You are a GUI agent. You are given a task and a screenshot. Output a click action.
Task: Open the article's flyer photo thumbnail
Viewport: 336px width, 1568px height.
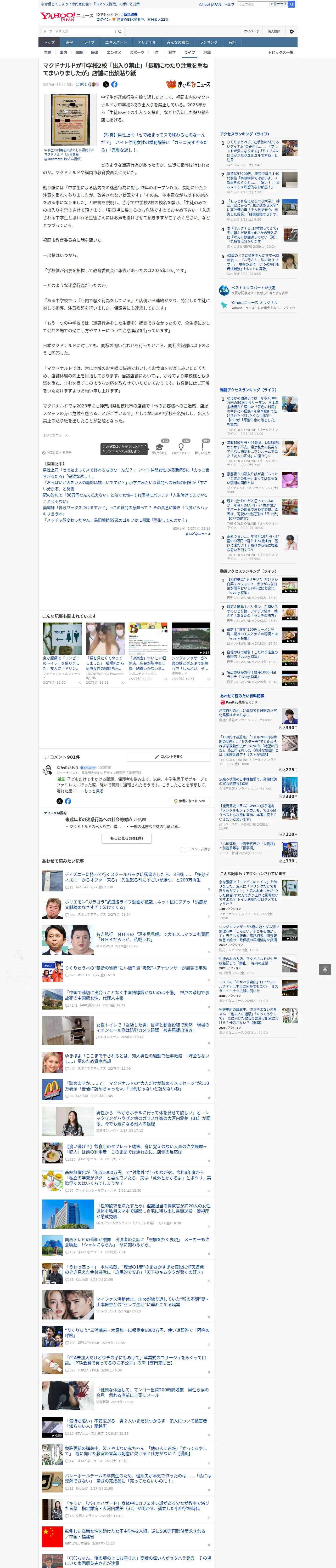(x=70, y=120)
